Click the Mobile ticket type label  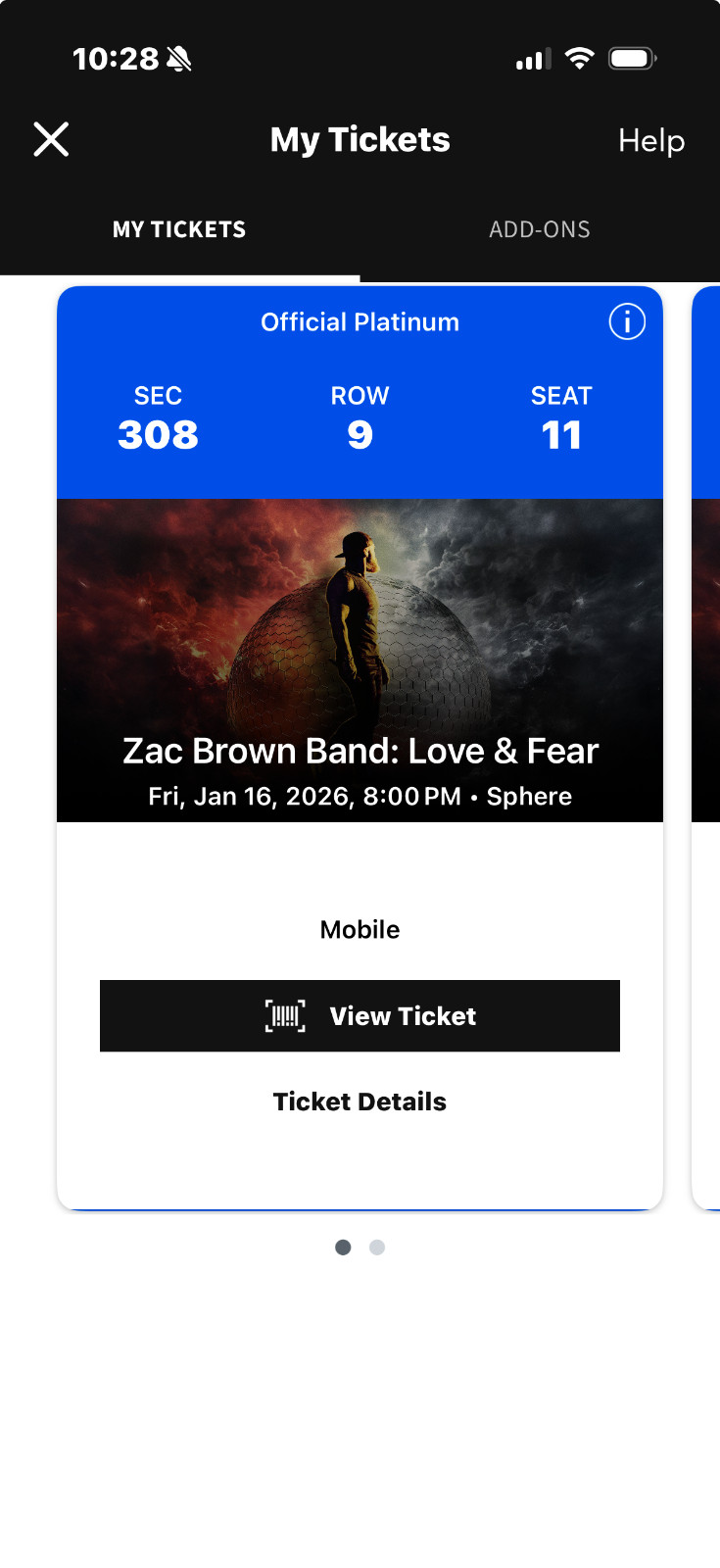tap(360, 929)
